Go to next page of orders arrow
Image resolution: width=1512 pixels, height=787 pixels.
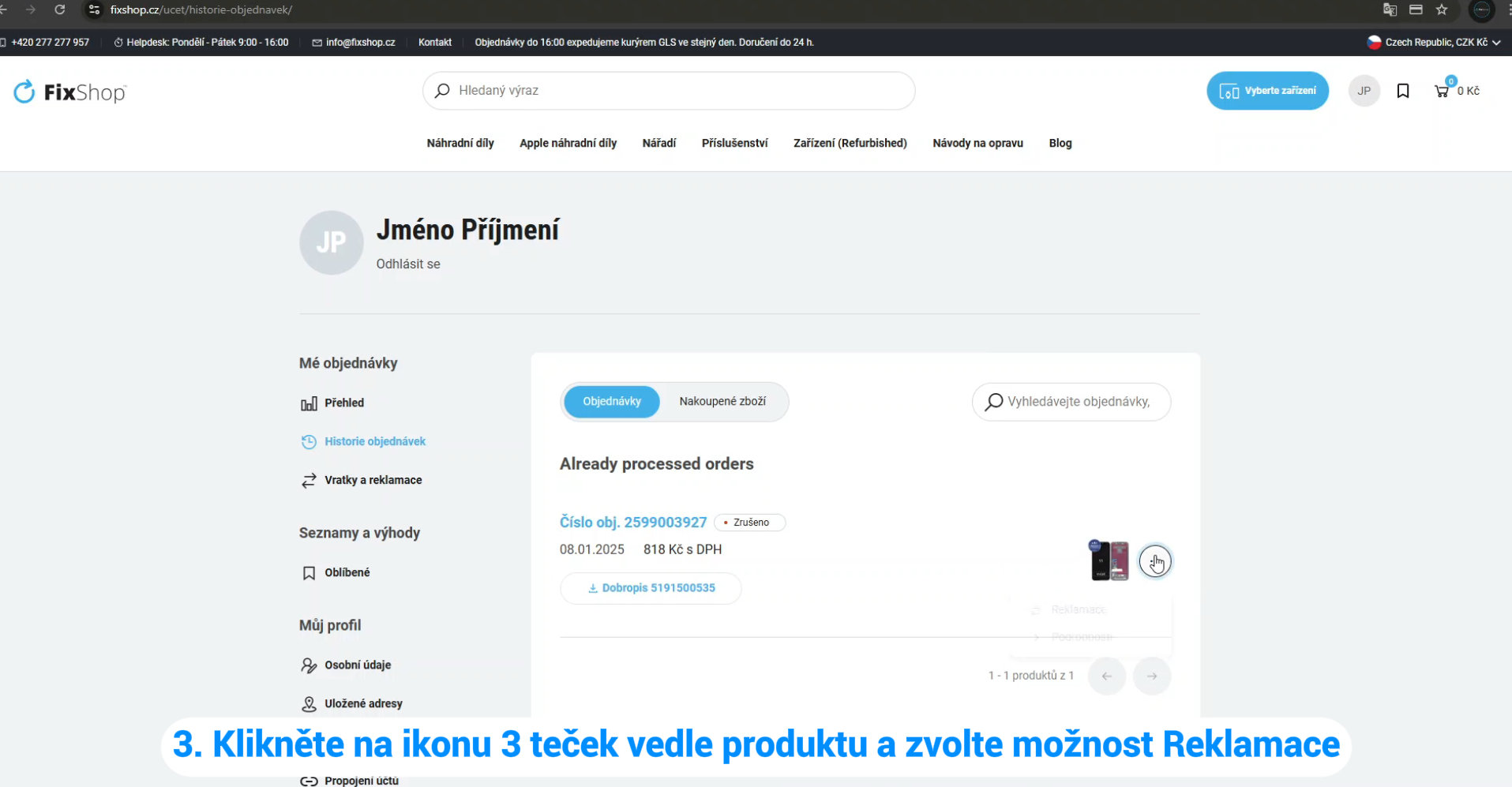[x=1151, y=676]
